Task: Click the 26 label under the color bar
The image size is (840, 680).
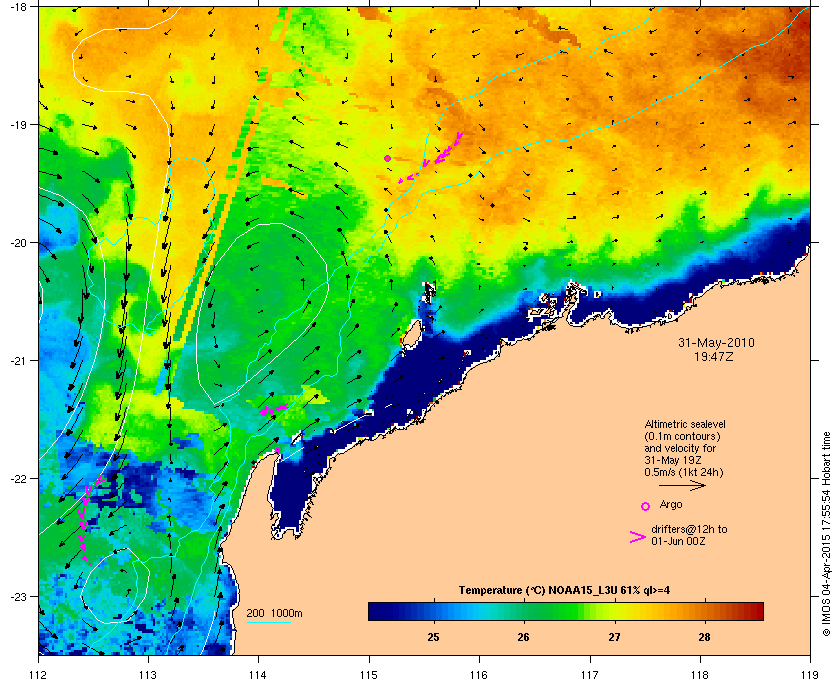Action: tap(523, 637)
